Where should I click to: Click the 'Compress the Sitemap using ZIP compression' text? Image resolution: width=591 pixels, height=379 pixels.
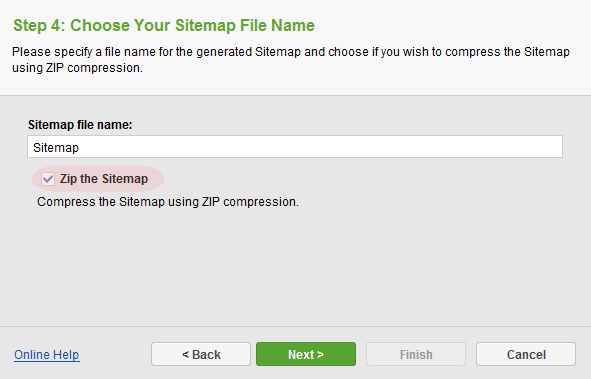168,202
